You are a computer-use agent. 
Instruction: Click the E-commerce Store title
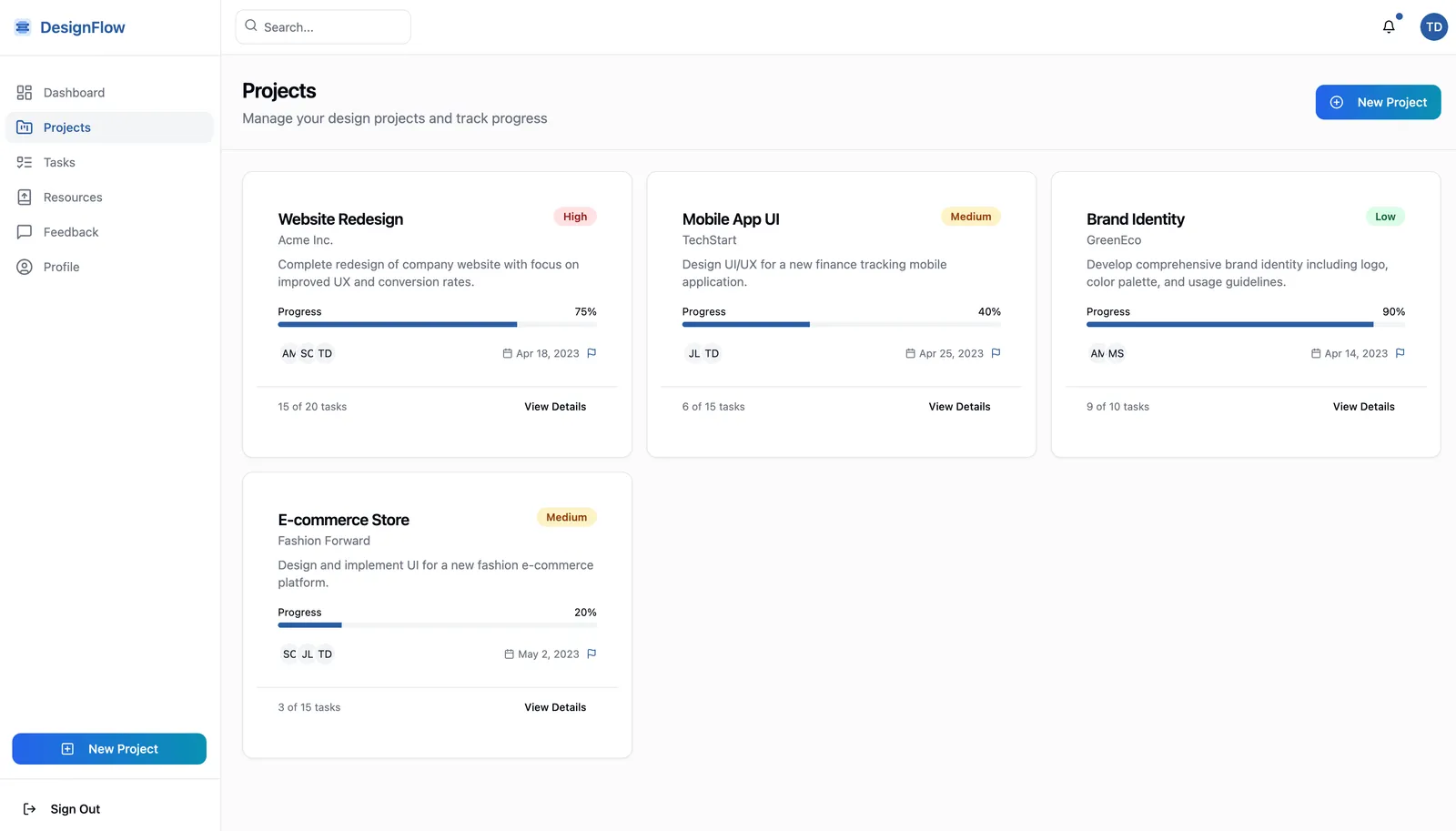tap(343, 520)
